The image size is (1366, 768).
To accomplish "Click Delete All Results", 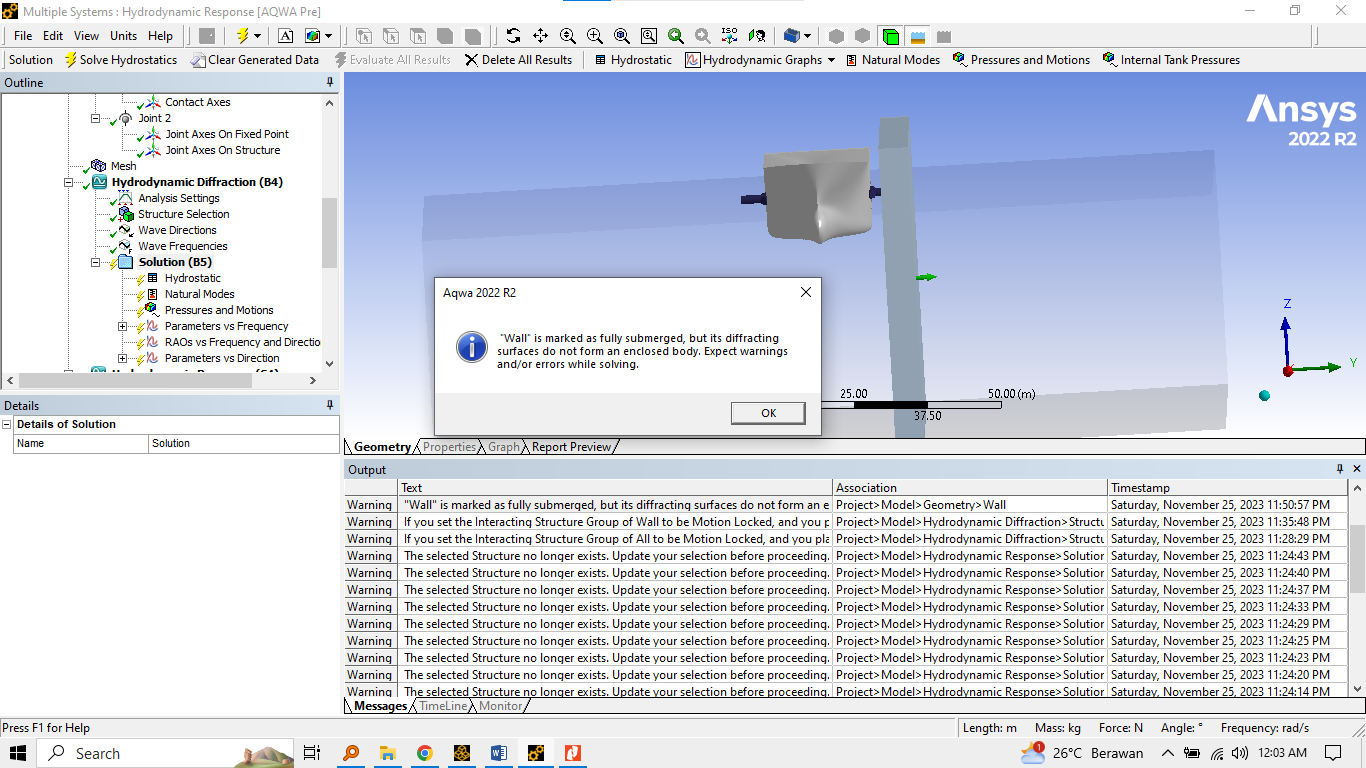I will pos(518,60).
